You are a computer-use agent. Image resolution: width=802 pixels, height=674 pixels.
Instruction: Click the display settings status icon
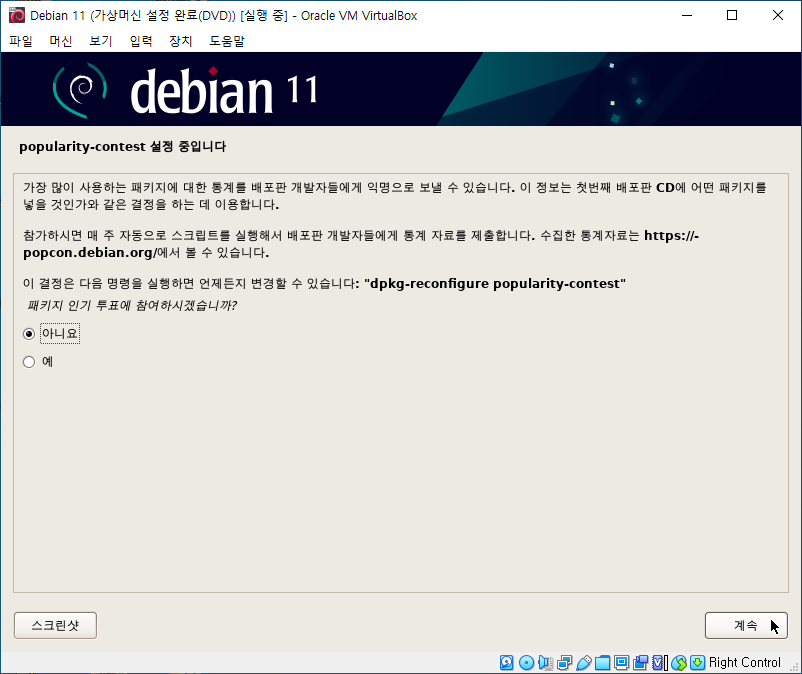[x=621, y=662]
